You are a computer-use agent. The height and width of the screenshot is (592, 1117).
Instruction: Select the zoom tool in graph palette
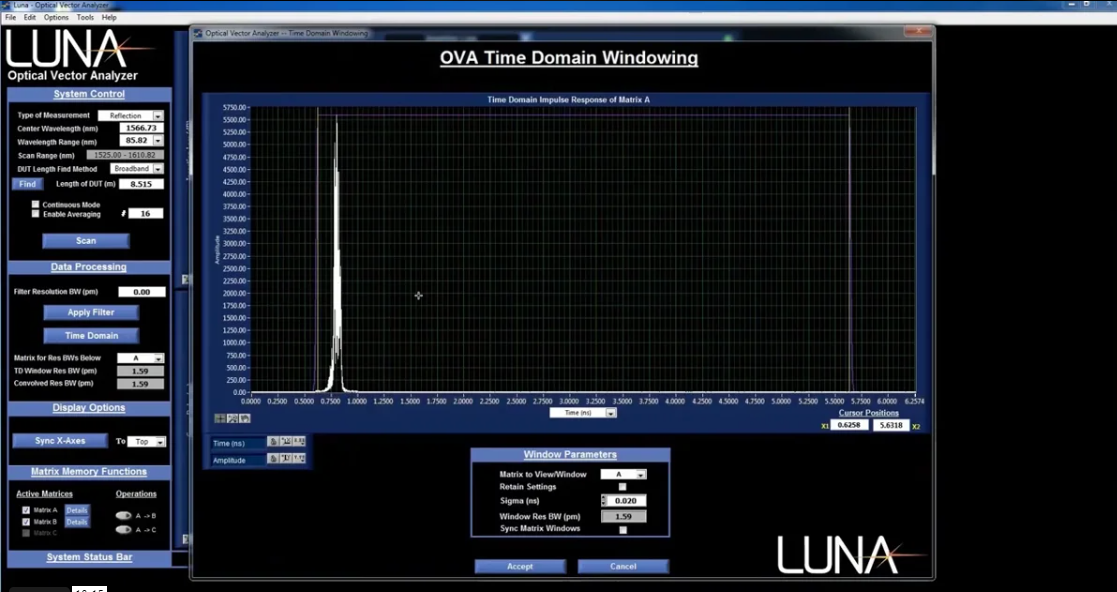pos(233,418)
